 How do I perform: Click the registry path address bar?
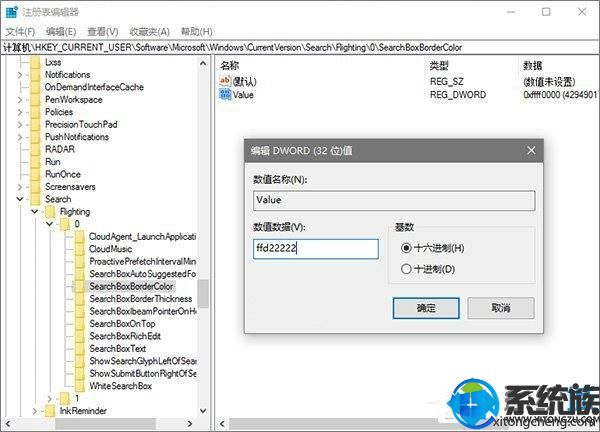tap(300, 47)
